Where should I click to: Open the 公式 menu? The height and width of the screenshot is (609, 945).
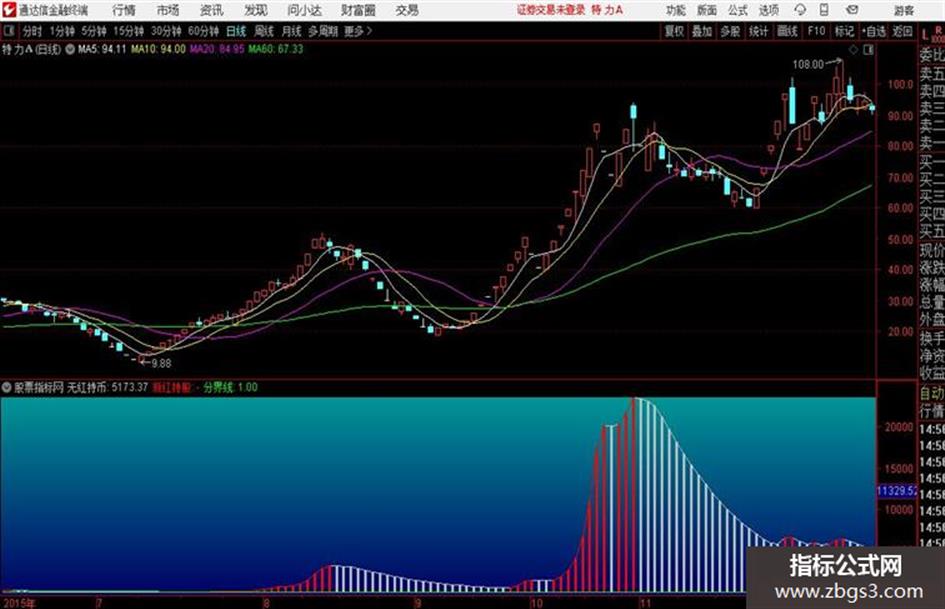click(x=738, y=10)
